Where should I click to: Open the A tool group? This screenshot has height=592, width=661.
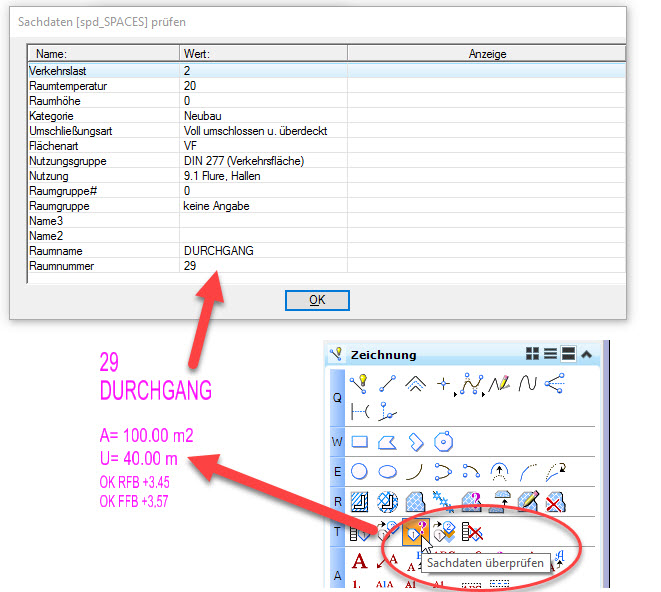[337, 568]
